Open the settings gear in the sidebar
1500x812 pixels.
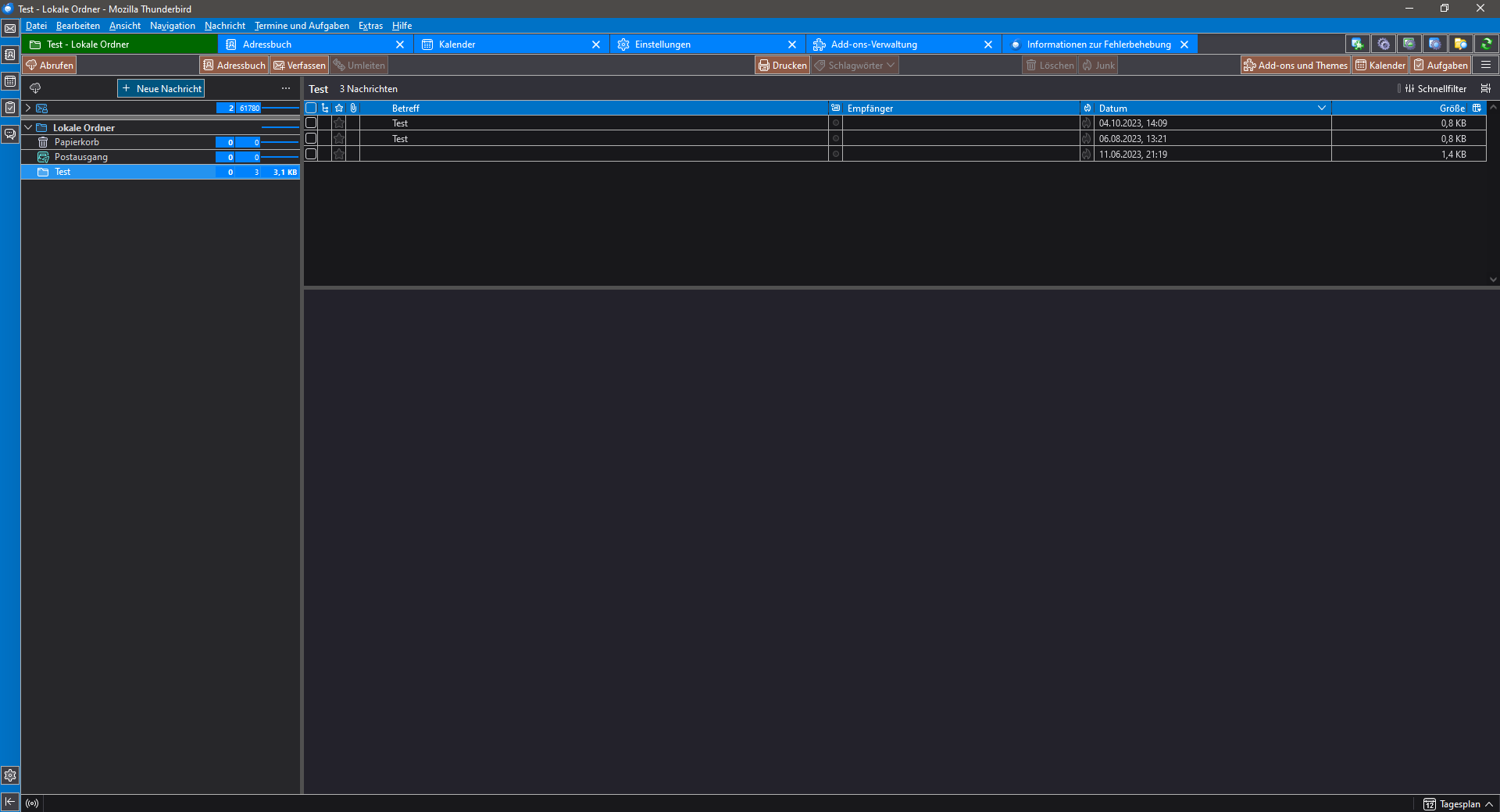point(10,775)
